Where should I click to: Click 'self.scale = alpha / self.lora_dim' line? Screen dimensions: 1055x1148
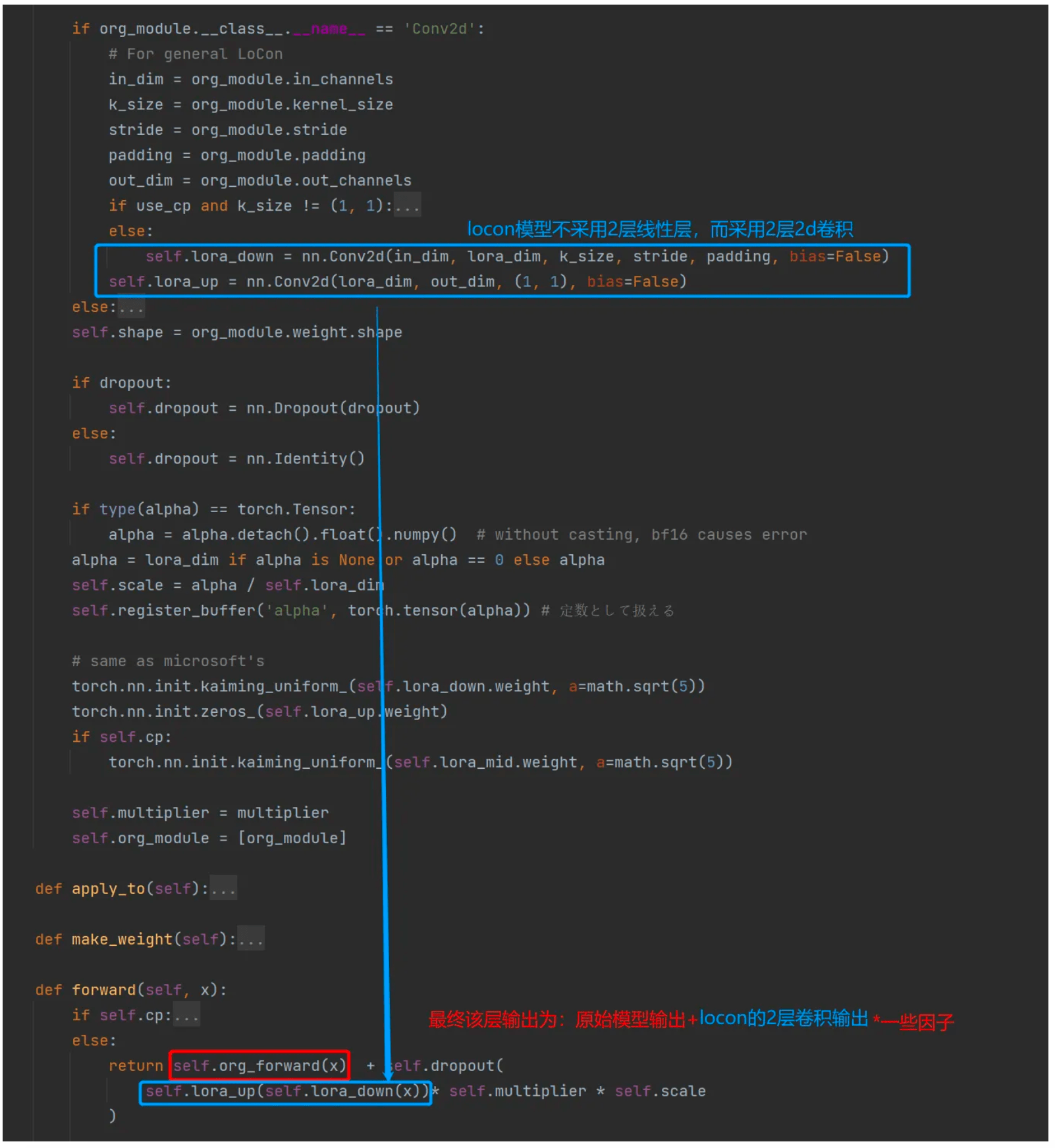click(x=228, y=585)
